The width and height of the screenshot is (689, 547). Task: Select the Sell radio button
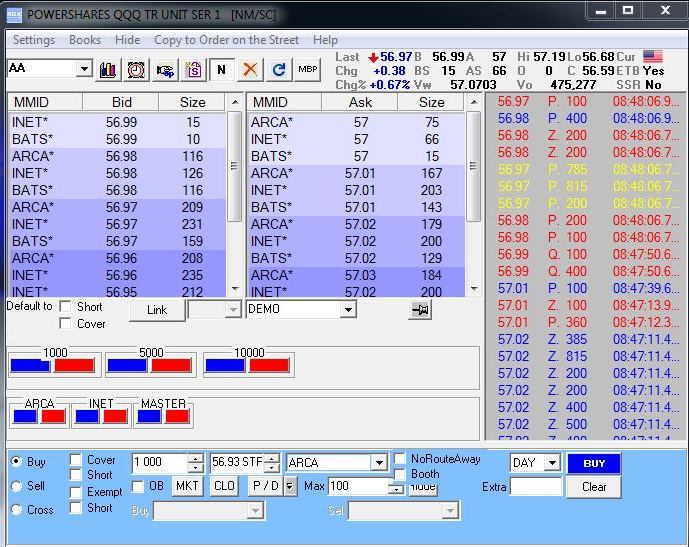17,486
